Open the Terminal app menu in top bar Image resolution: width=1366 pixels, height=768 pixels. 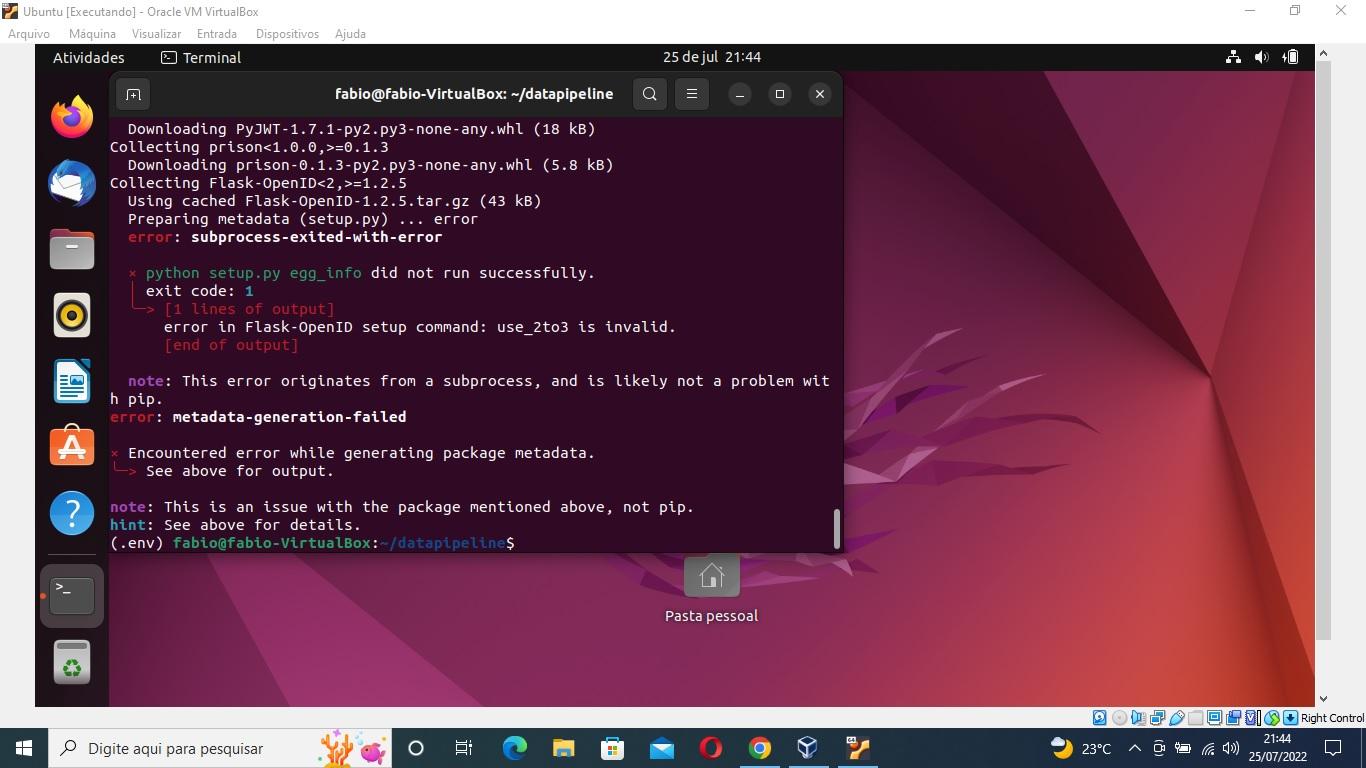(x=201, y=58)
